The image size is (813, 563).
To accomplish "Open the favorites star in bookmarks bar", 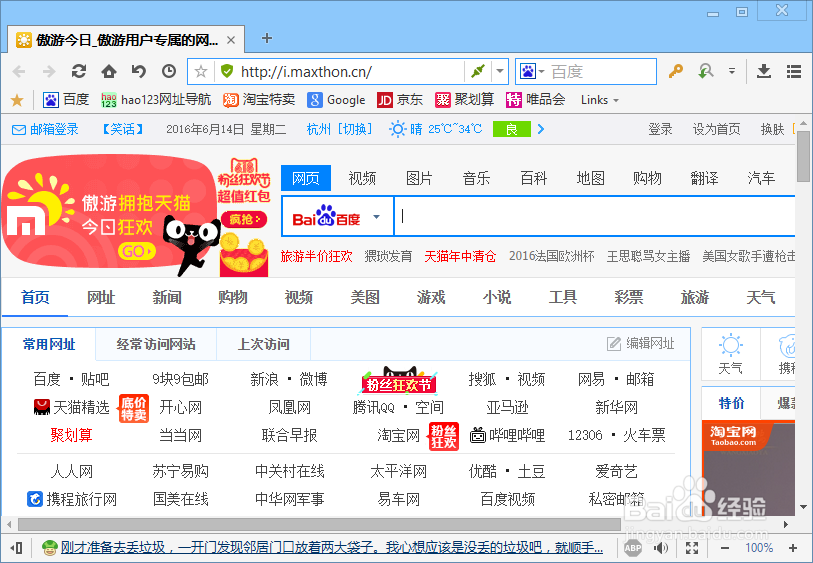I will coord(17,100).
